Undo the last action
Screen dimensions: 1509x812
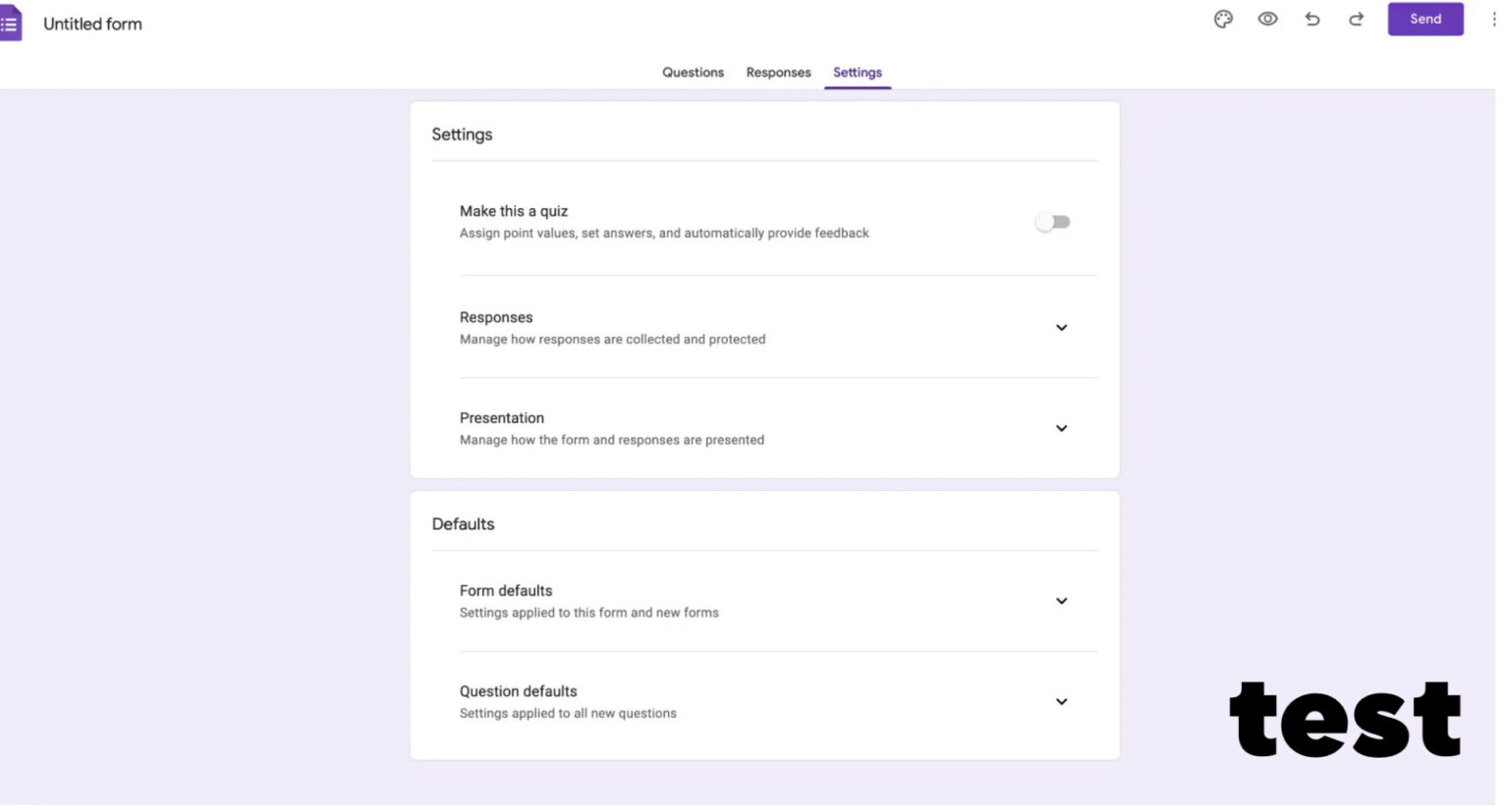(x=1313, y=19)
